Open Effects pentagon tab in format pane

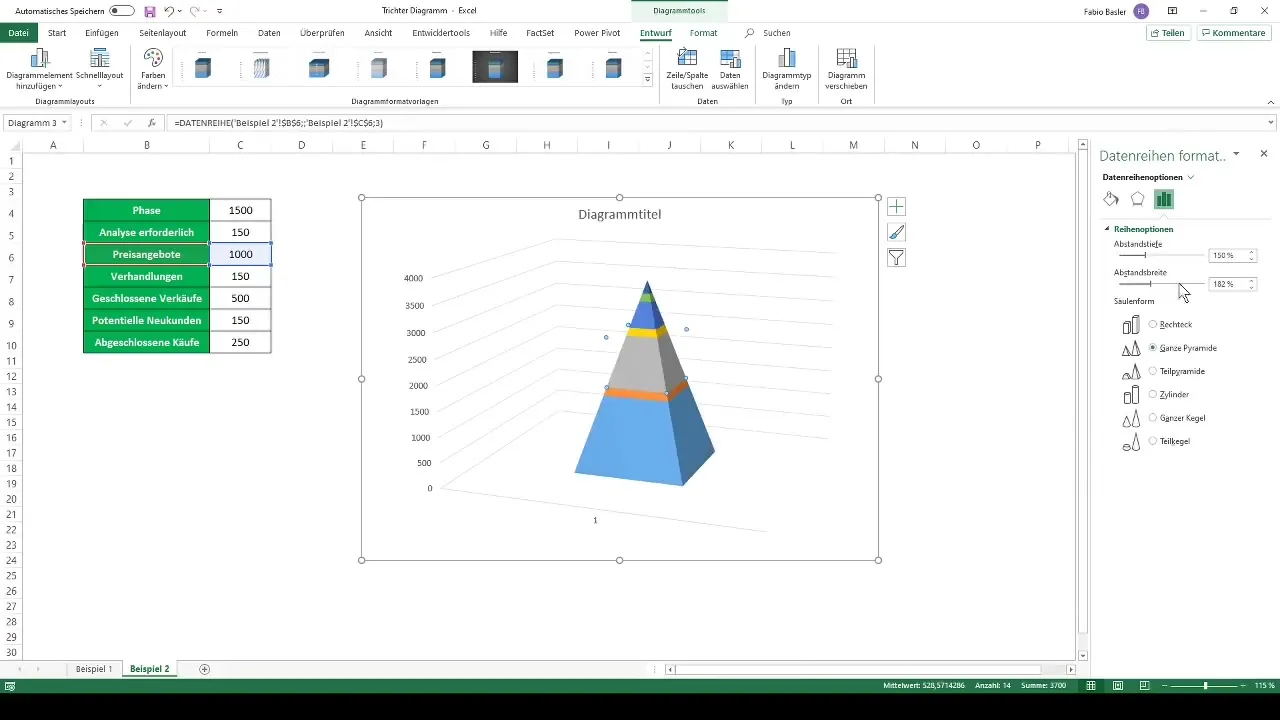[x=1137, y=199]
